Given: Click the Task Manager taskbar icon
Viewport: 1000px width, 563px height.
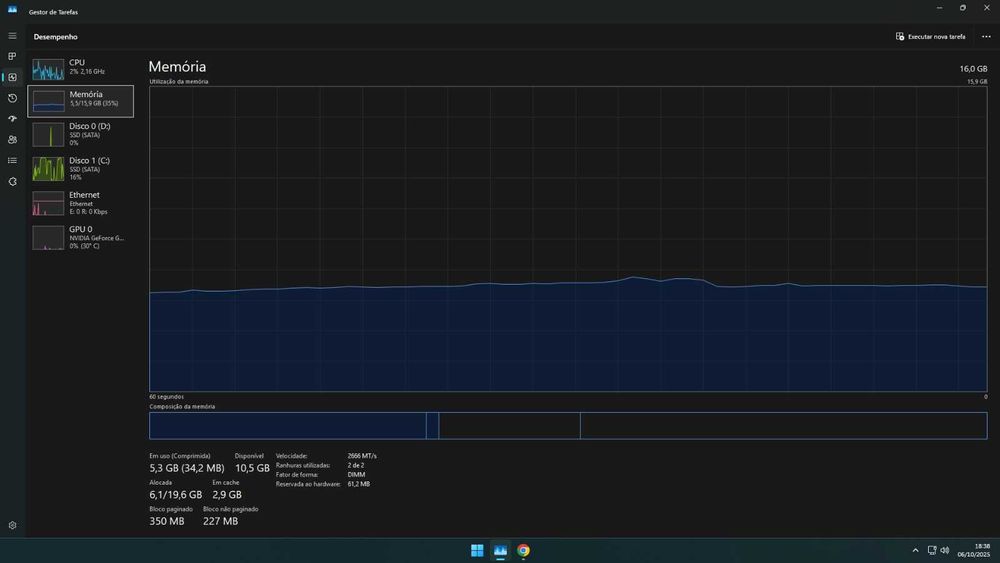Looking at the screenshot, I should pos(501,550).
